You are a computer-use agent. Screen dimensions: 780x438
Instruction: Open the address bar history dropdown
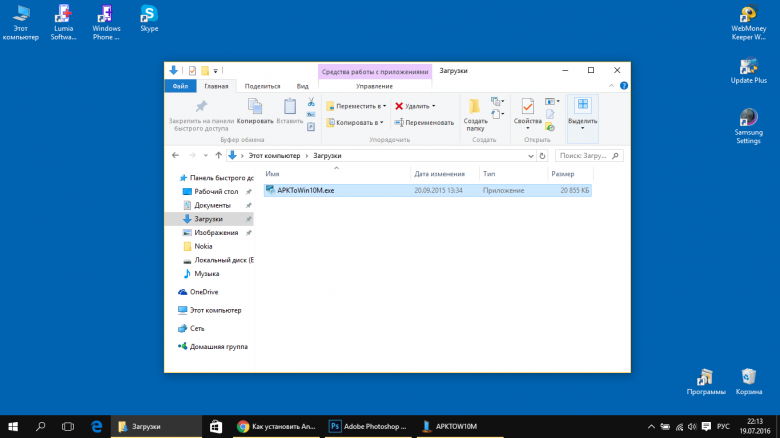[530, 156]
